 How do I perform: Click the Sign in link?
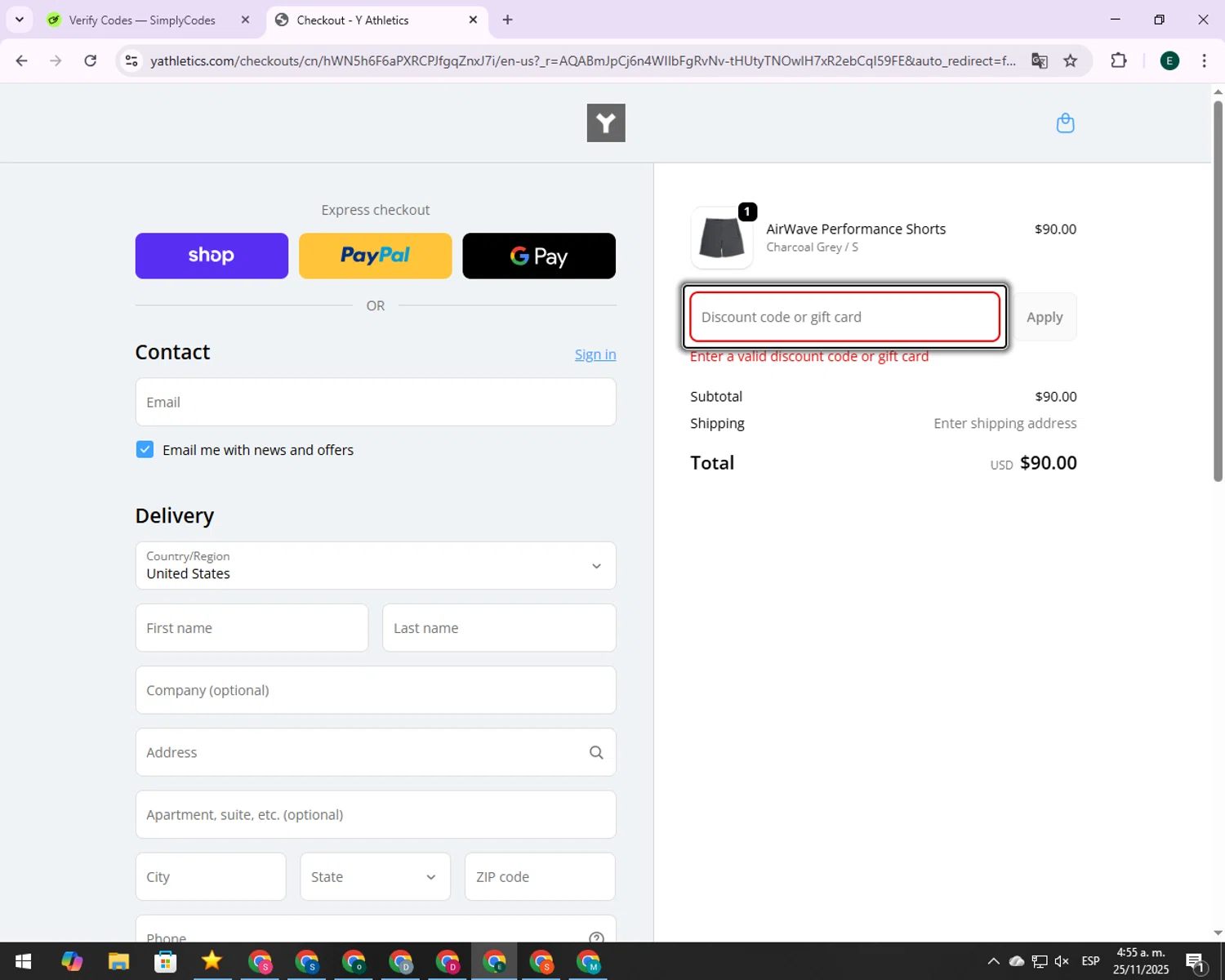(x=595, y=354)
